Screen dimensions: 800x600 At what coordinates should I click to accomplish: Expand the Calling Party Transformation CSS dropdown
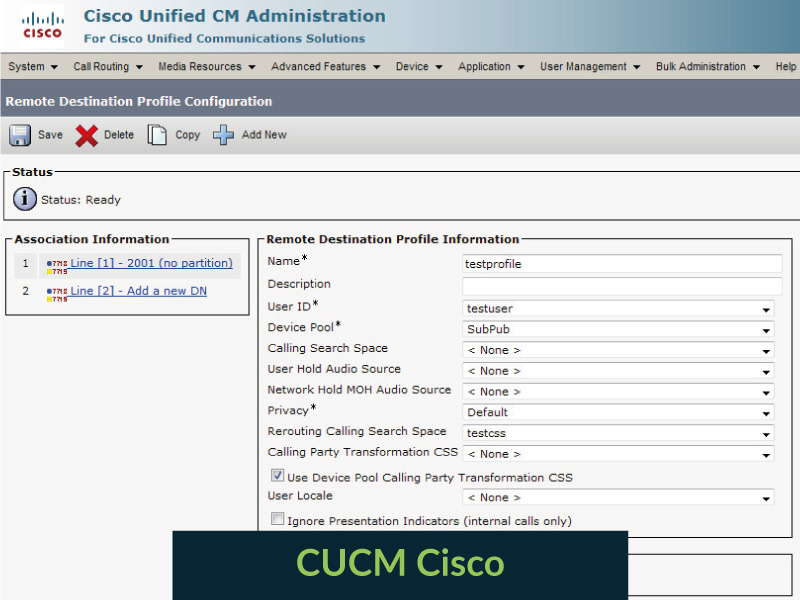(618, 454)
